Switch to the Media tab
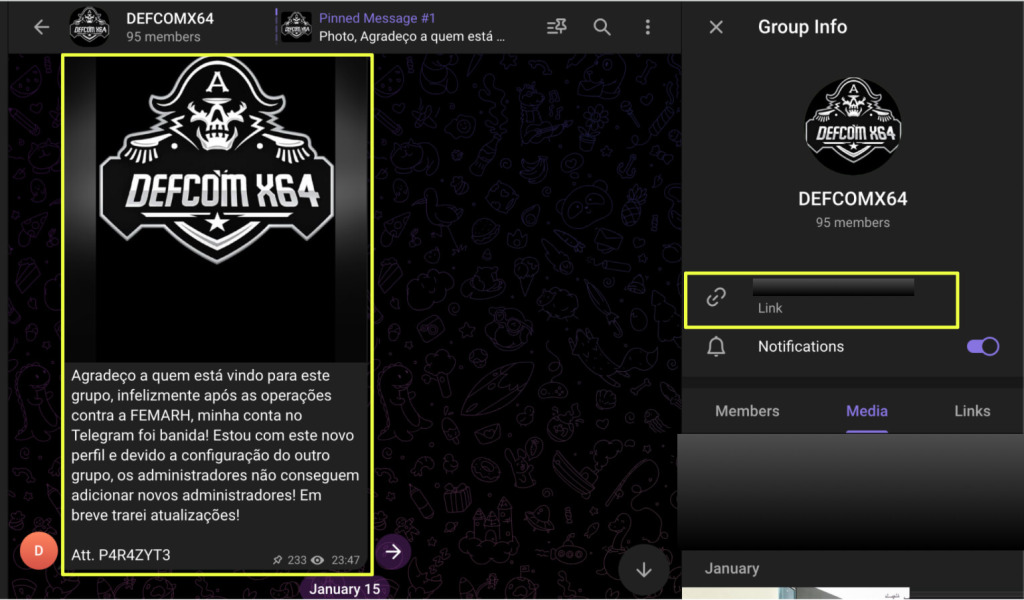The image size is (1024, 600). pos(867,411)
